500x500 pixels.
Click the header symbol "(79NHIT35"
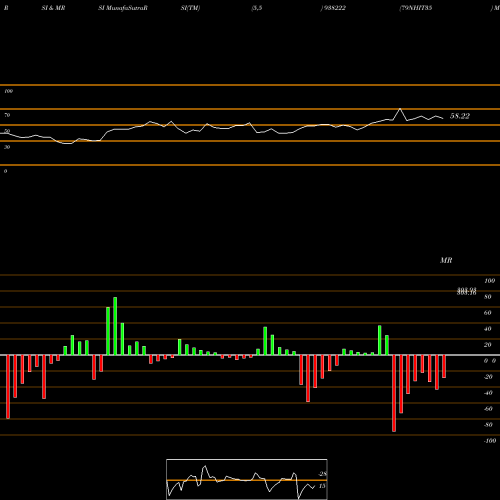coord(416,8)
